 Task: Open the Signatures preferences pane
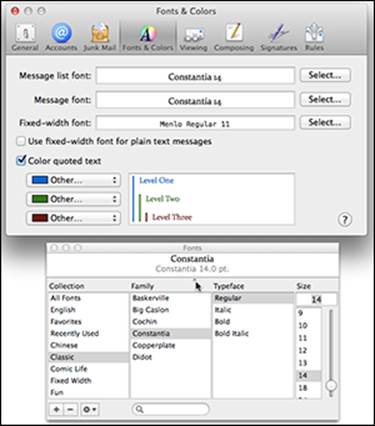tap(279, 37)
